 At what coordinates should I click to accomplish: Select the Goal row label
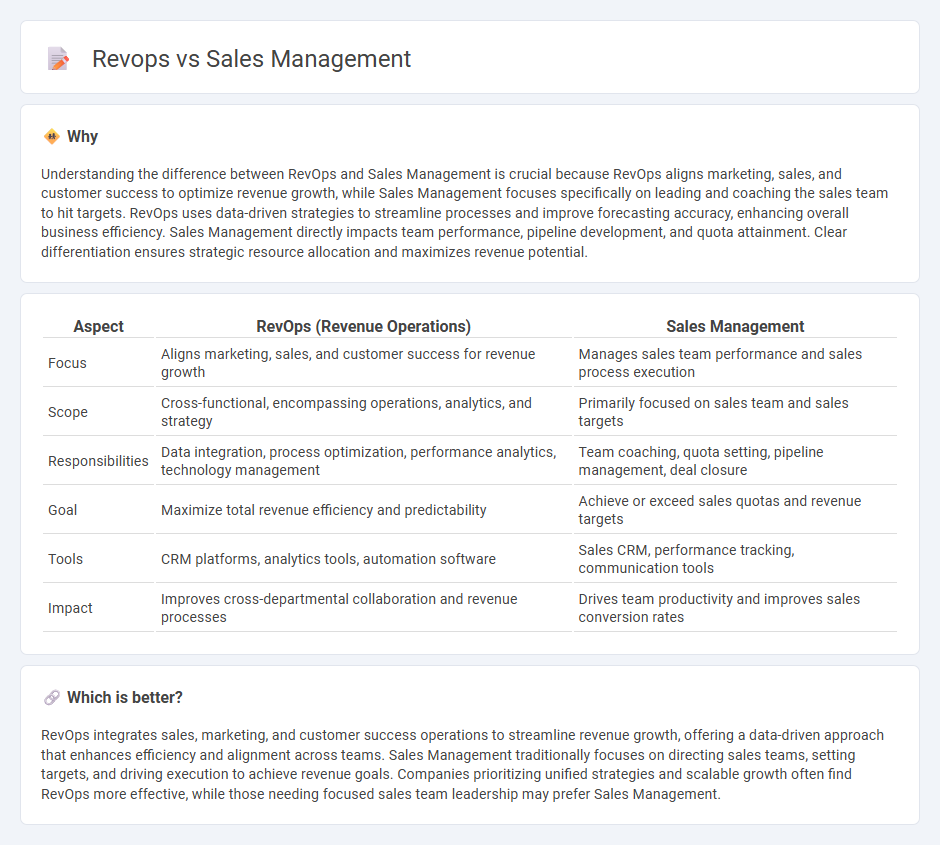point(62,510)
